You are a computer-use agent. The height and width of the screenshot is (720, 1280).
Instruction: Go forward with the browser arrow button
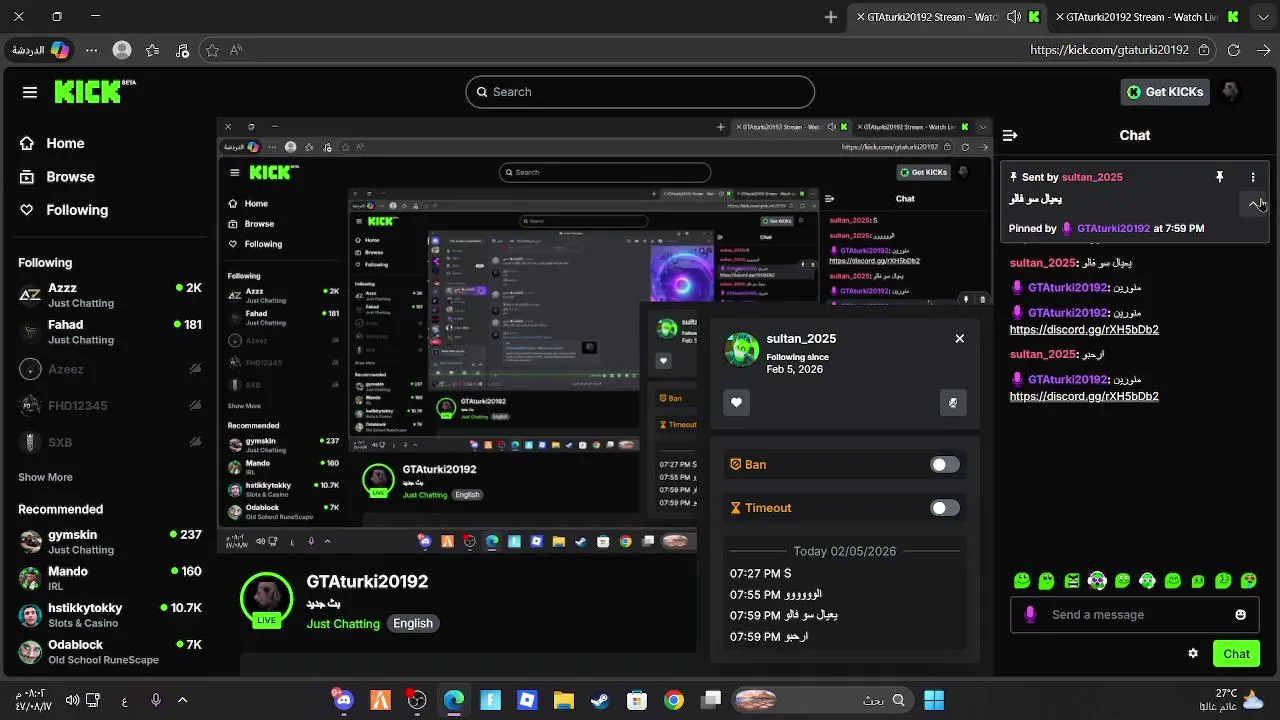pyautogui.click(x=1264, y=50)
